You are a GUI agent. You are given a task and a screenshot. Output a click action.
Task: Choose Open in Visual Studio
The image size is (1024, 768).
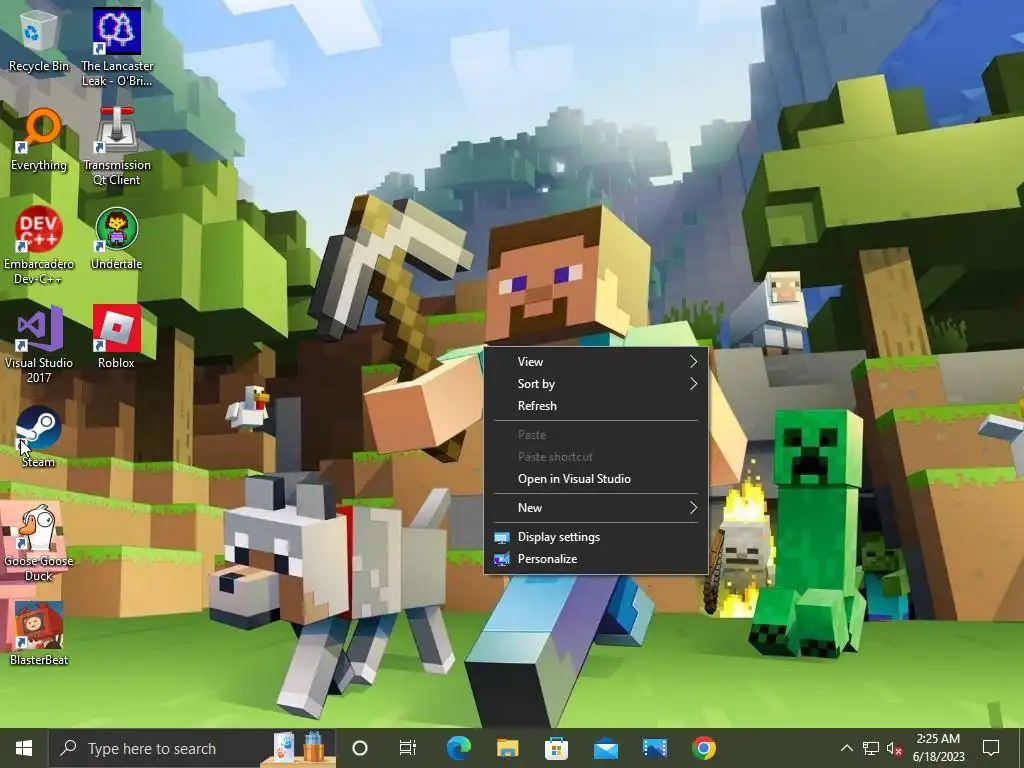click(x=596, y=479)
